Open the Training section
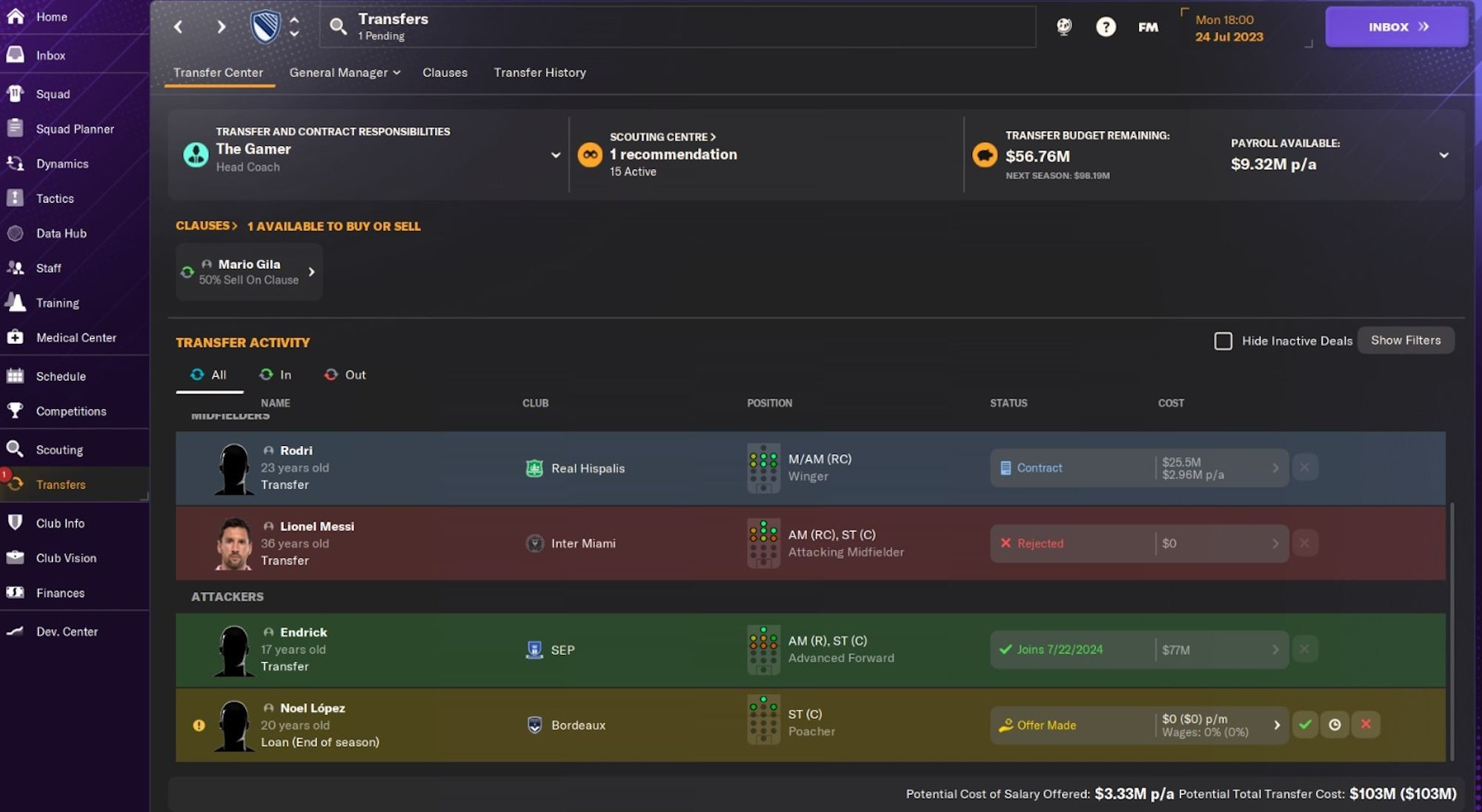Screen dimensions: 1482x812 tap(58, 303)
